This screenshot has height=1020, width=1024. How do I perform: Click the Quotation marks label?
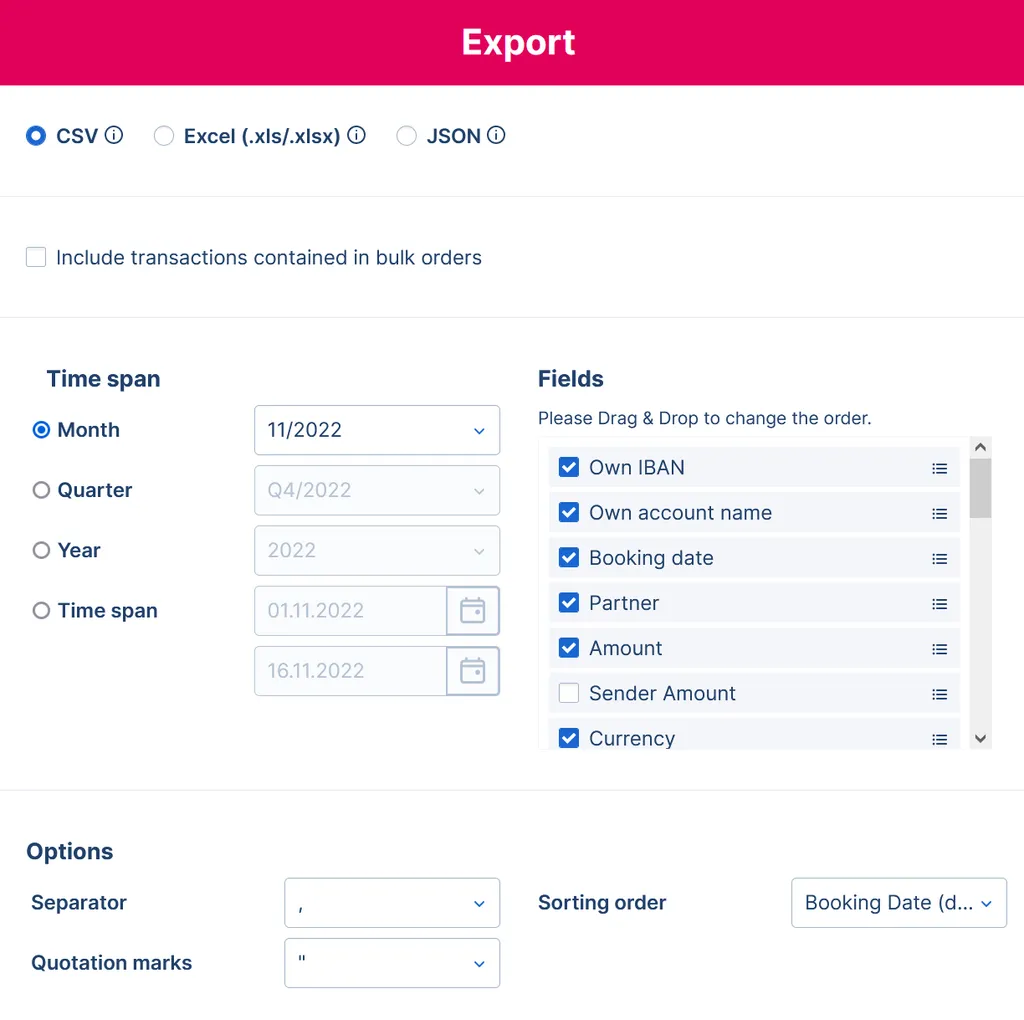coord(112,963)
